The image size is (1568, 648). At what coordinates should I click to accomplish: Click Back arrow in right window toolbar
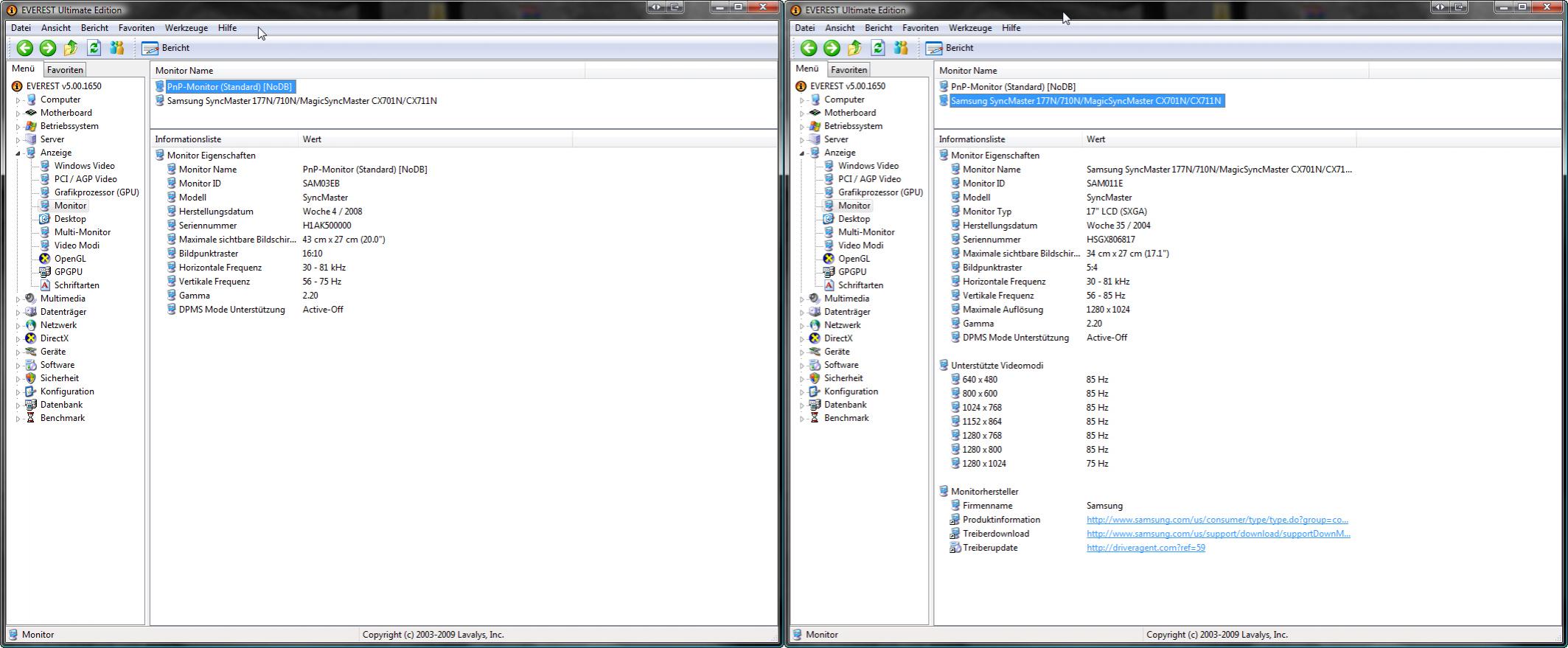(x=809, y=48)
